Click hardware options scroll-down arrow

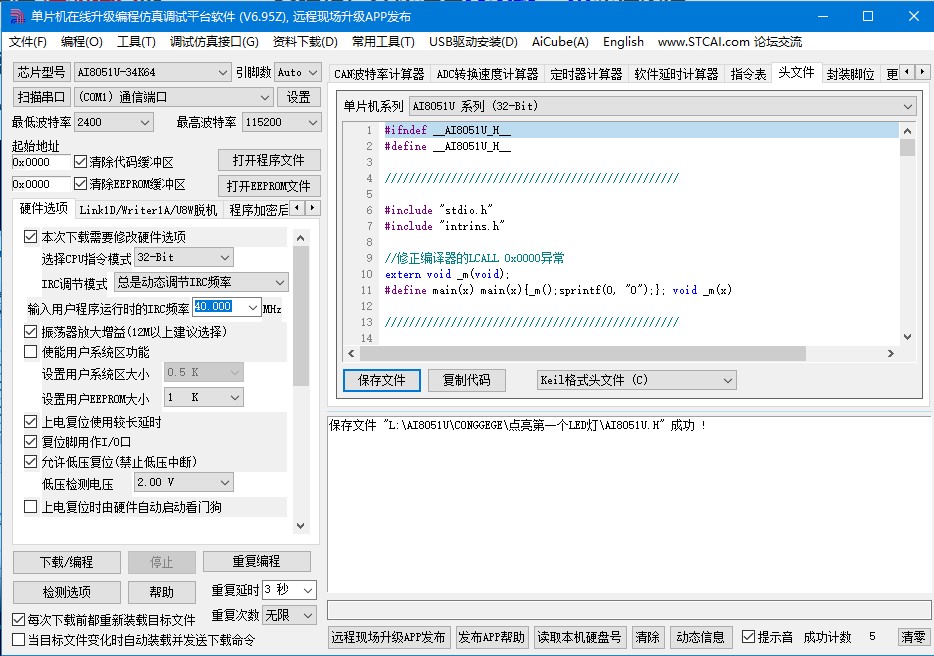coord(301,526)
